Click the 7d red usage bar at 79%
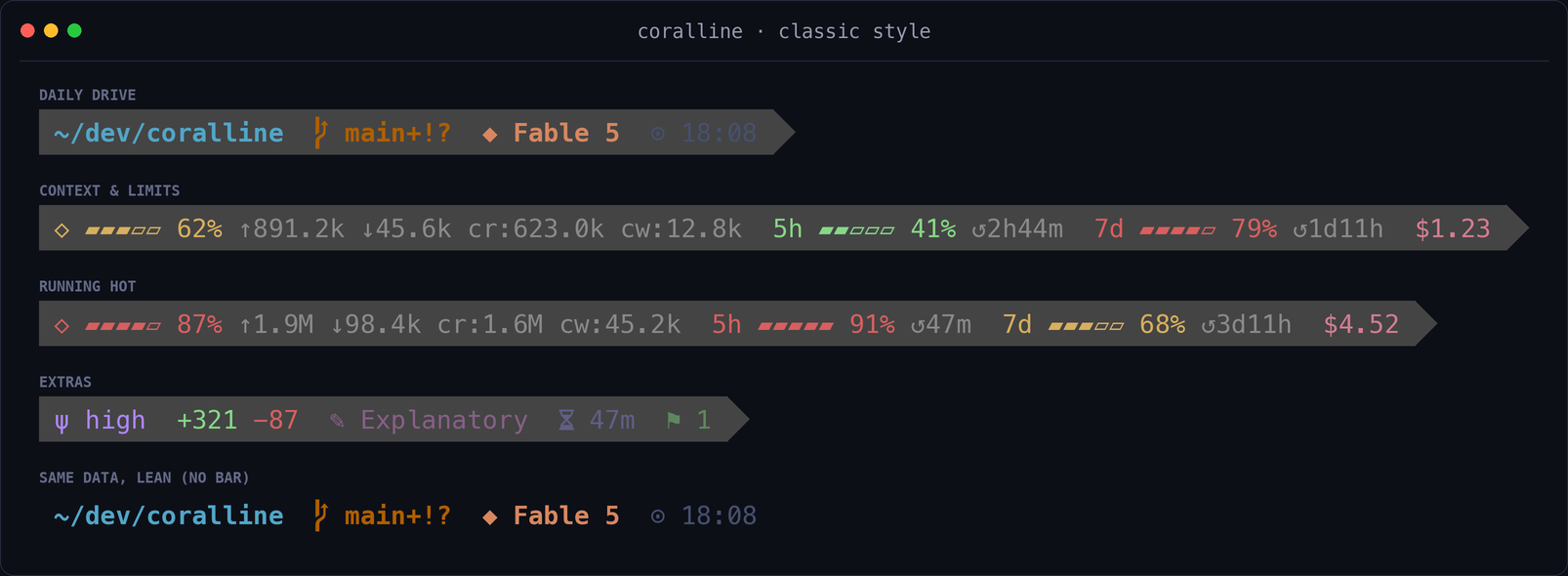This screenshot has width=1568, height=576. (1177, 230)
